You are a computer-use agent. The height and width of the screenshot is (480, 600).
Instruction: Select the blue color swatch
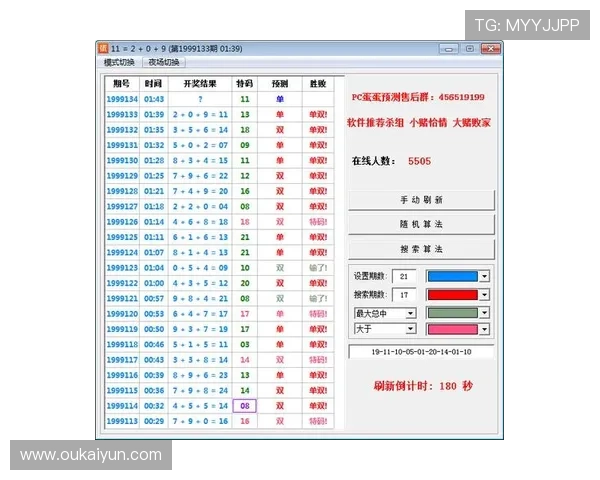[x=453, y=276]
